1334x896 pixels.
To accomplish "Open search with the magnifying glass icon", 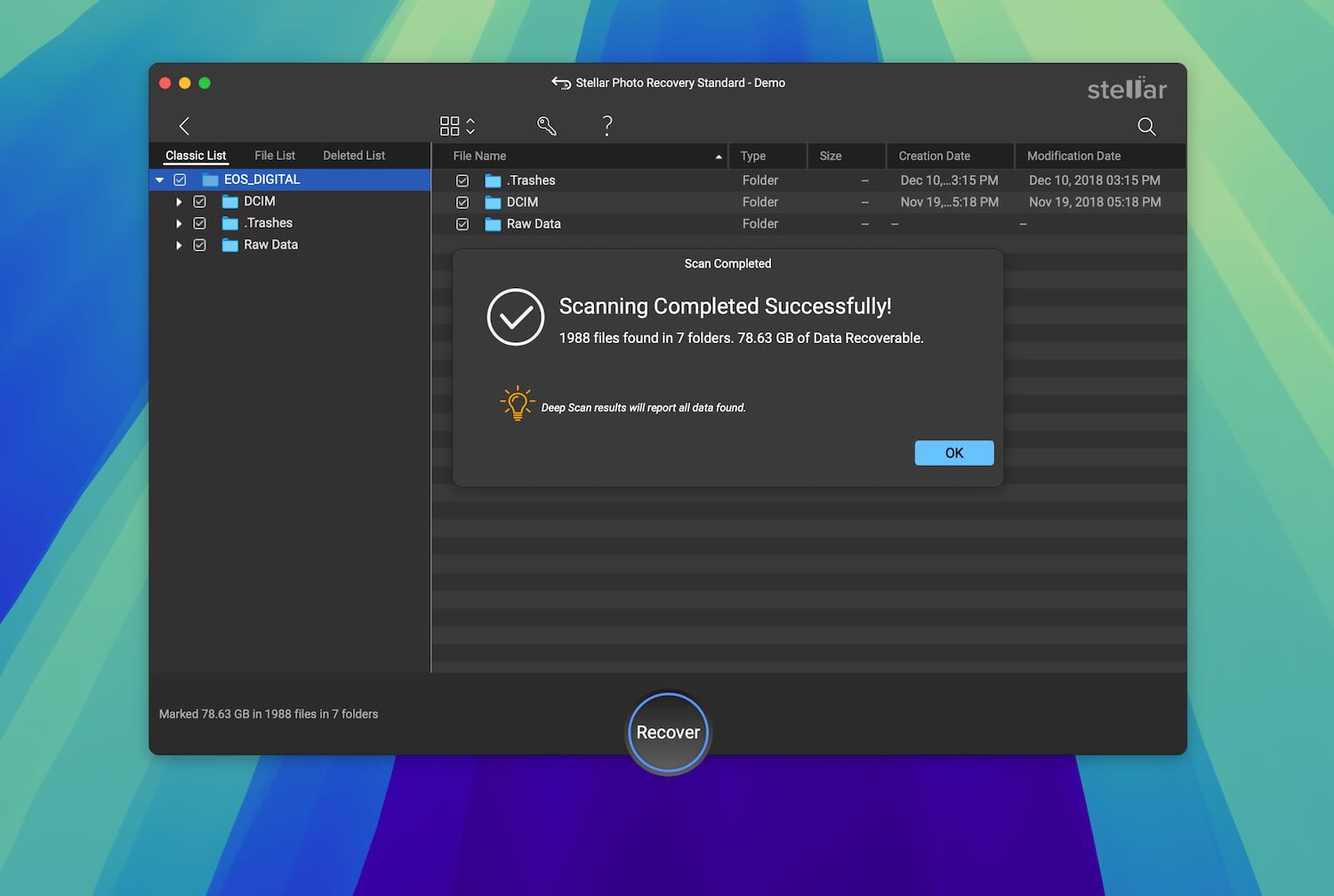I will [x=1147, y=126].
